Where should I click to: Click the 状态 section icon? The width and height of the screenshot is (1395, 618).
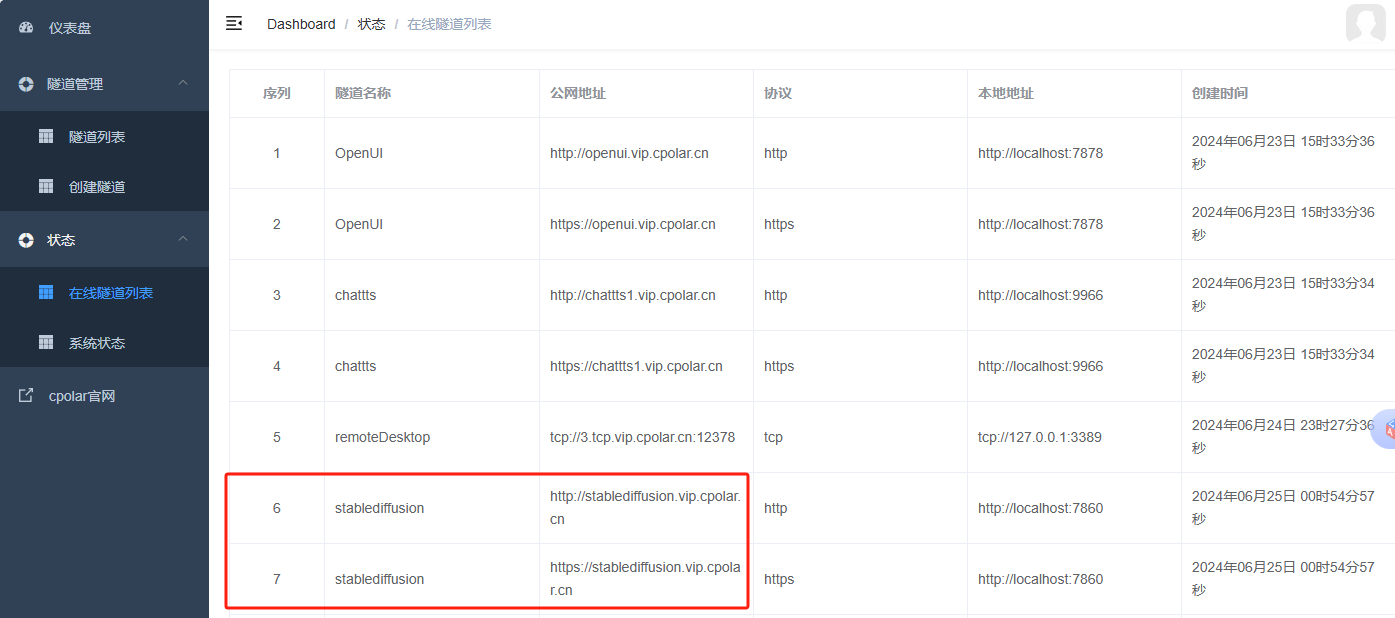[x=26, y=240]
